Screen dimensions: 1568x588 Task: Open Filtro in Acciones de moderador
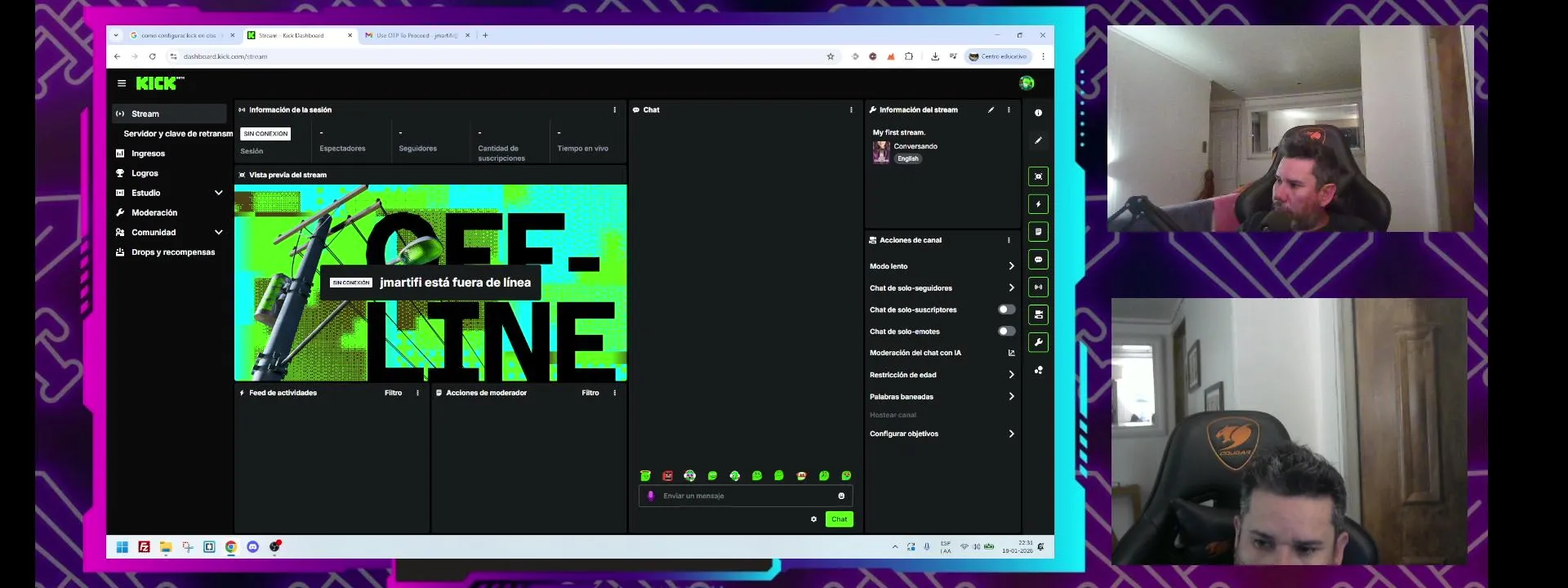click(x=590, y=393)
